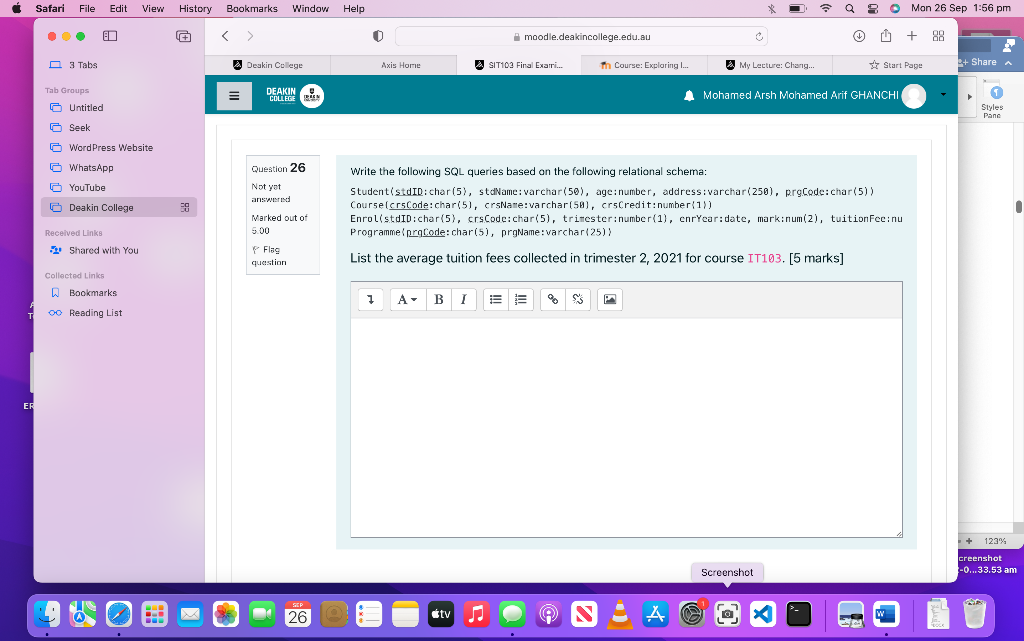Toggle bold in the answer editor
Screen dimensions: 1024x641
tap(439, 300)
